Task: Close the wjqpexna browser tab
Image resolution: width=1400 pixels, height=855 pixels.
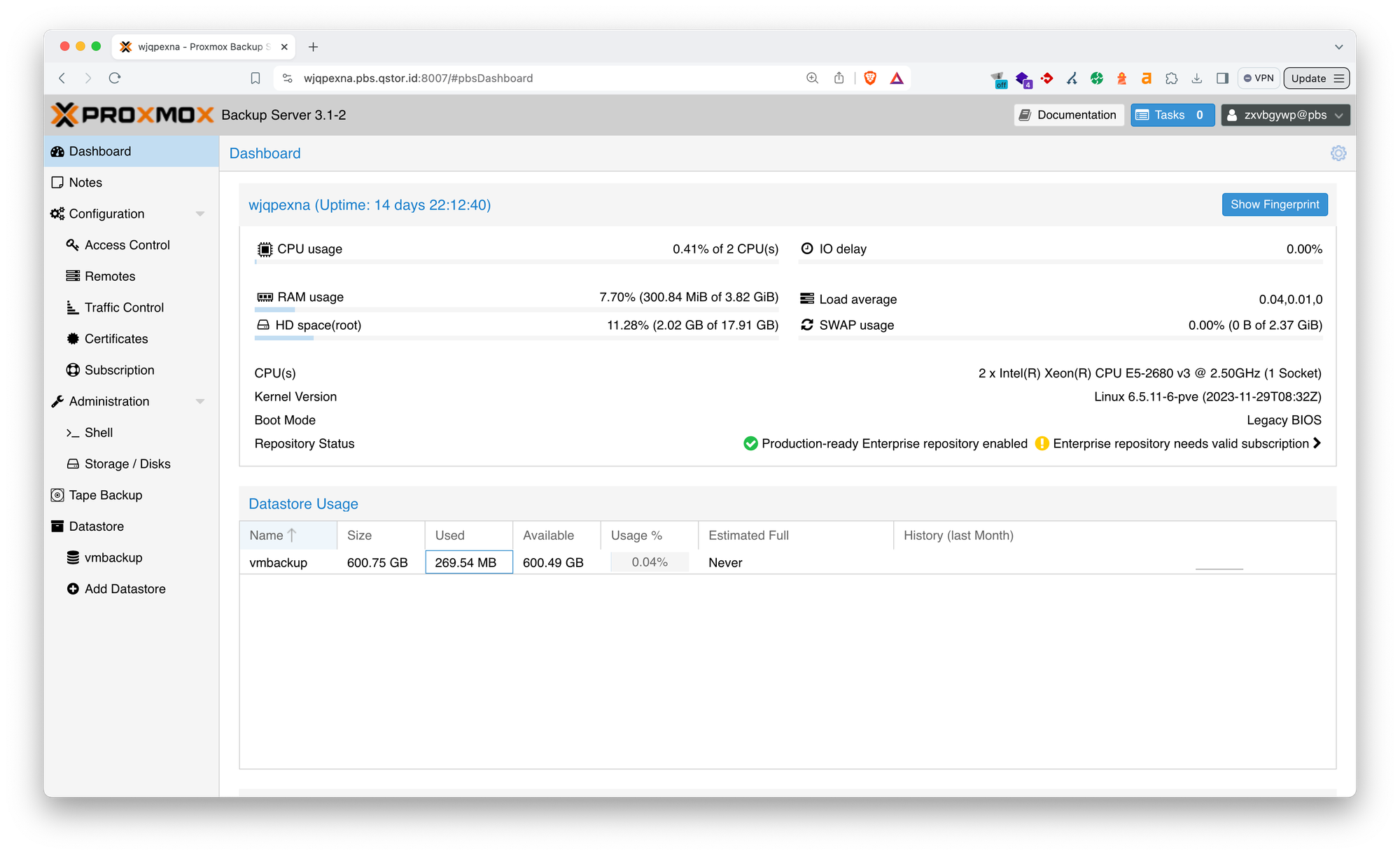Action: [284, 47]
